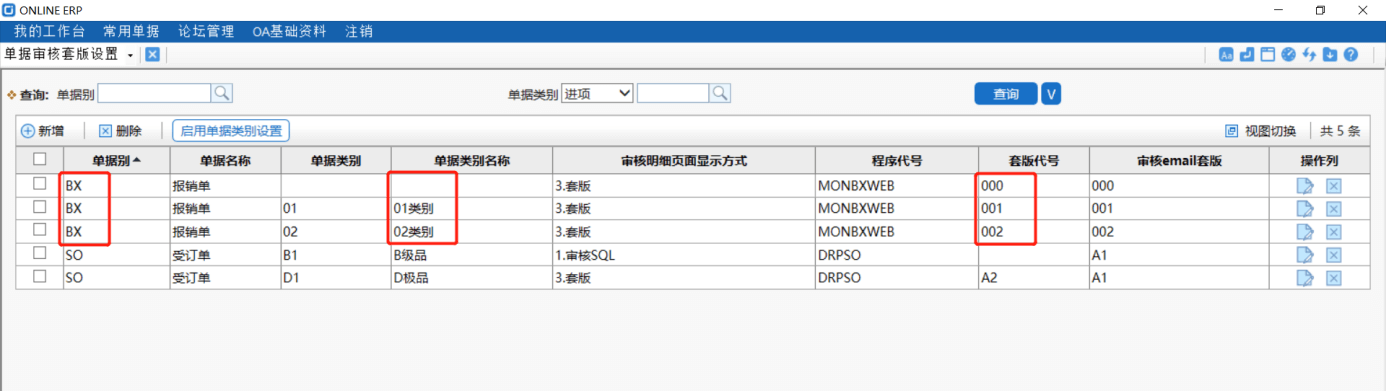Edit the BX row with 套版代号 000

point(1304,186)
